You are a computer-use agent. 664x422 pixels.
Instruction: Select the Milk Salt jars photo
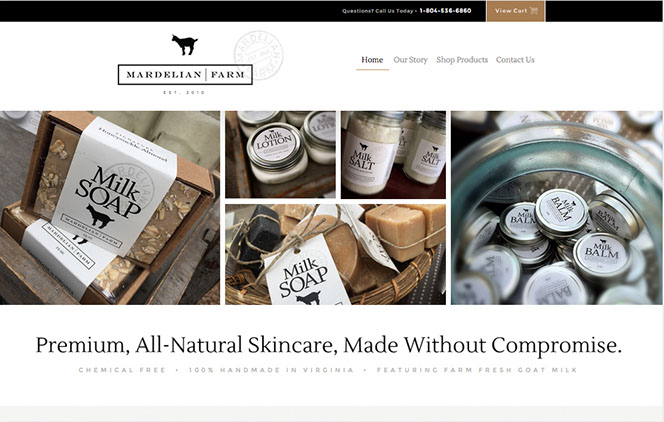393,154
